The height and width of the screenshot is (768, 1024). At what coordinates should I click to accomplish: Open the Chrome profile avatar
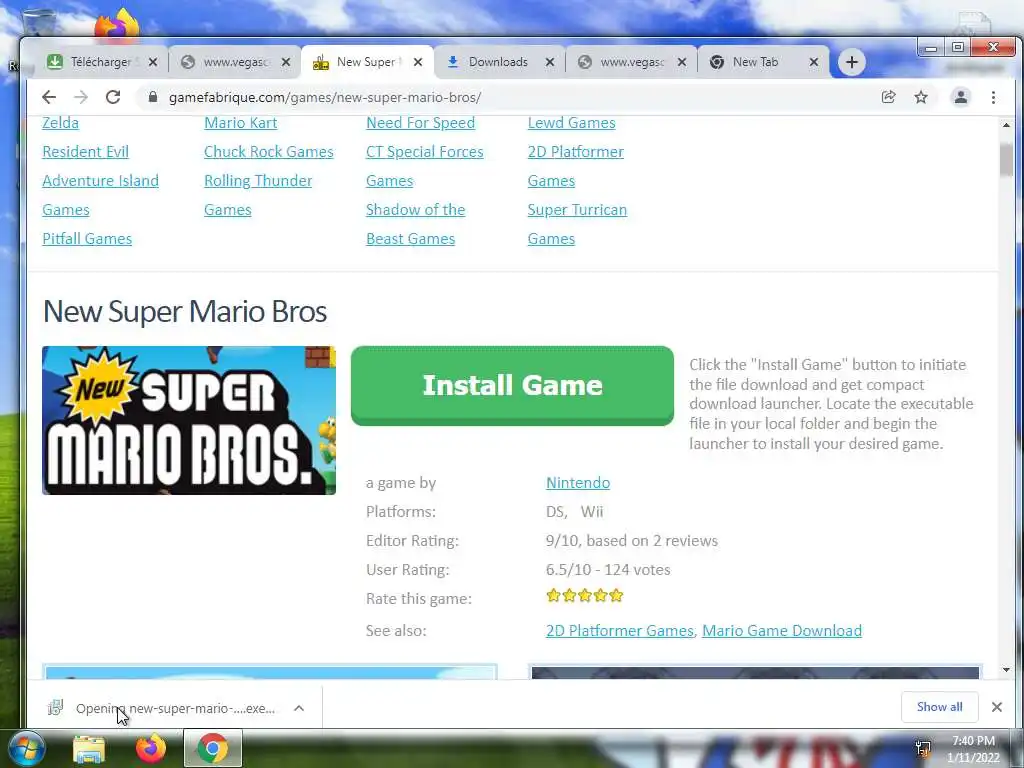[961, 97]
